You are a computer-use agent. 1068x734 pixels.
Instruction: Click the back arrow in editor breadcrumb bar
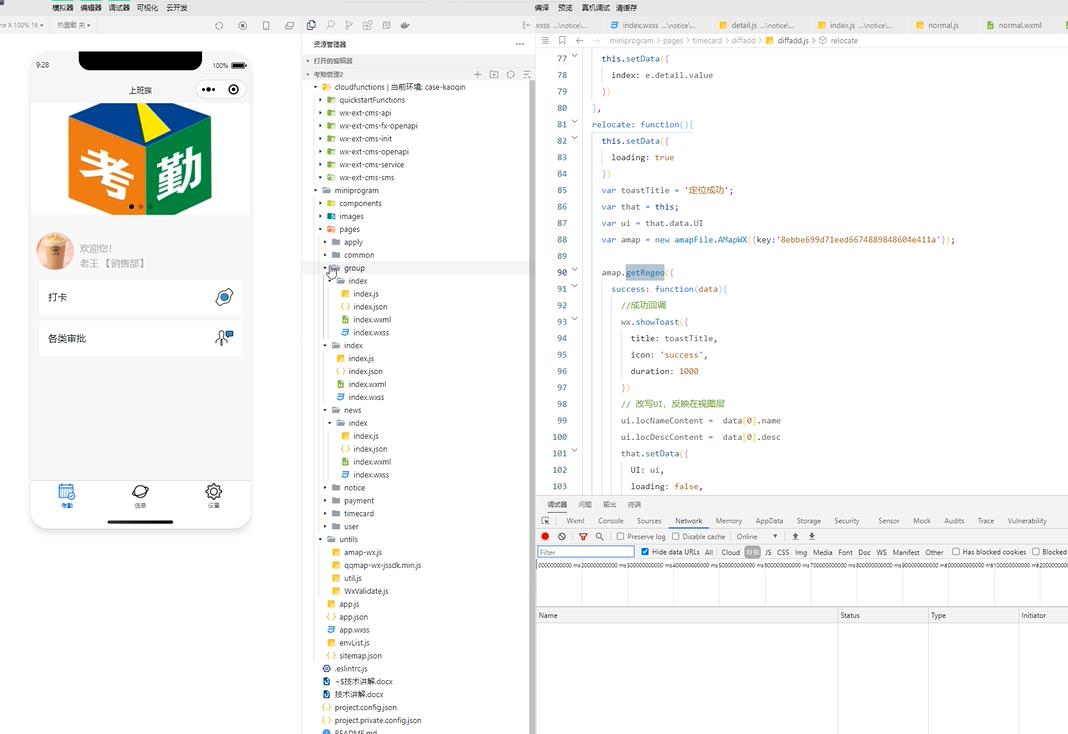pos(580,40)
